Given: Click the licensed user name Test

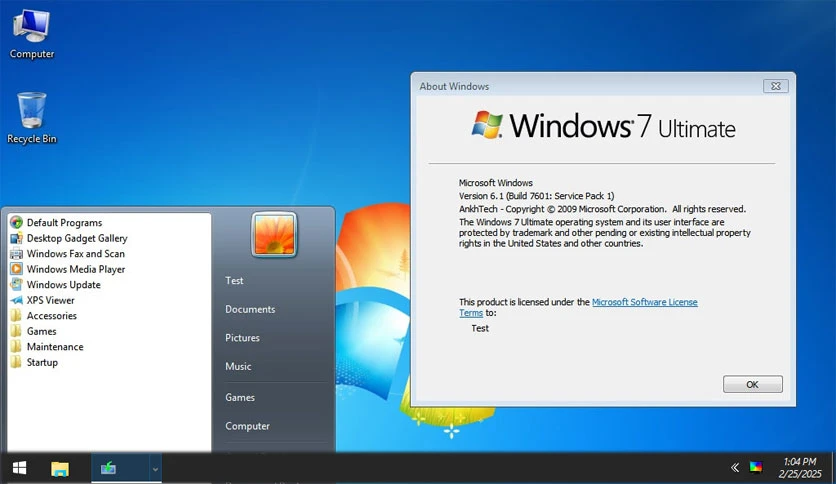Looking at the screenshot, I should [480, 328].
